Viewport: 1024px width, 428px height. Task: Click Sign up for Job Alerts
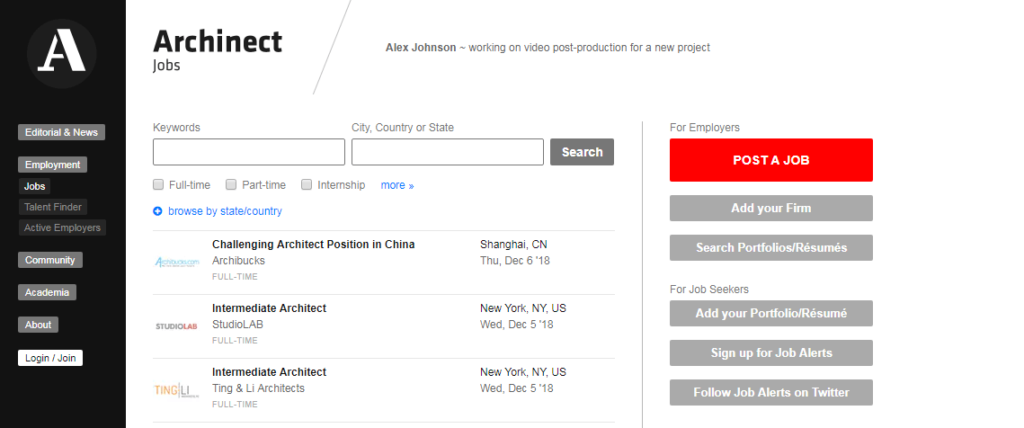click(771, 353)
